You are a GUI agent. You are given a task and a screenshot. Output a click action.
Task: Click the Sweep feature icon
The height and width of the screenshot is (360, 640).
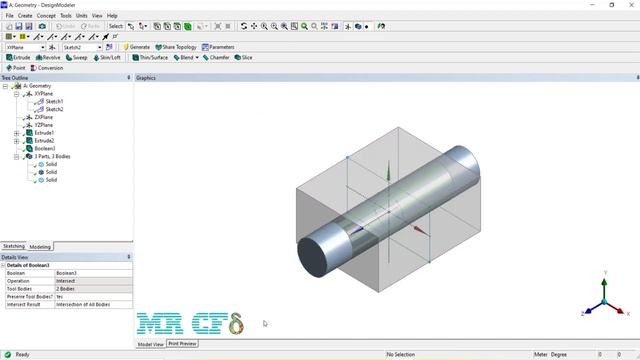69,58
